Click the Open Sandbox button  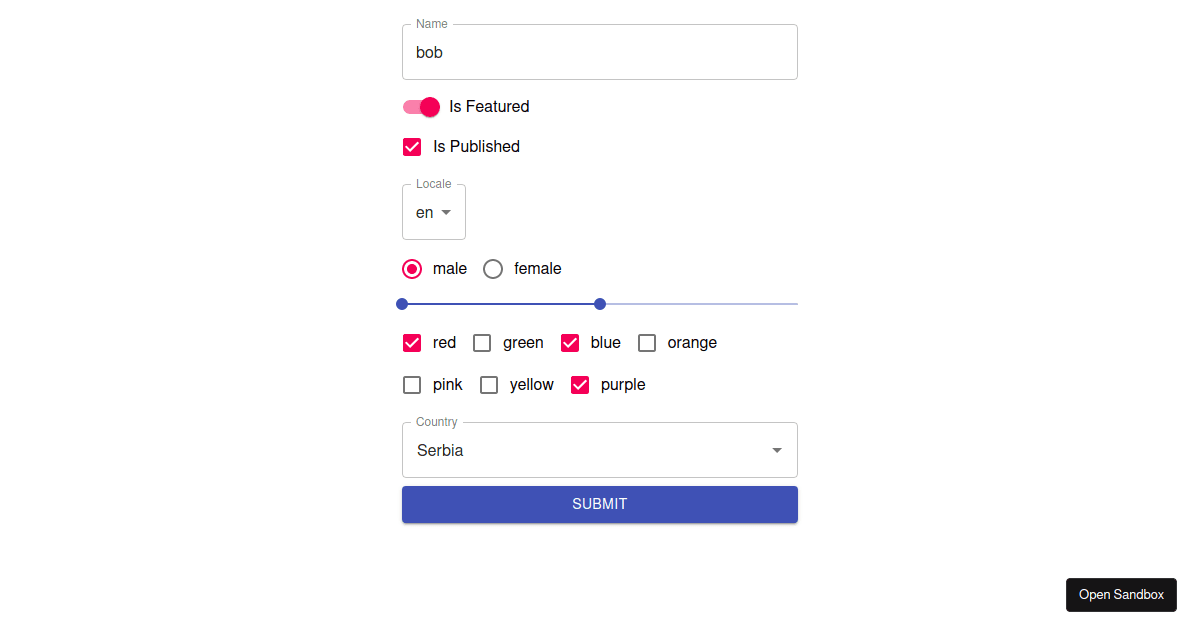coord(1121,594)
